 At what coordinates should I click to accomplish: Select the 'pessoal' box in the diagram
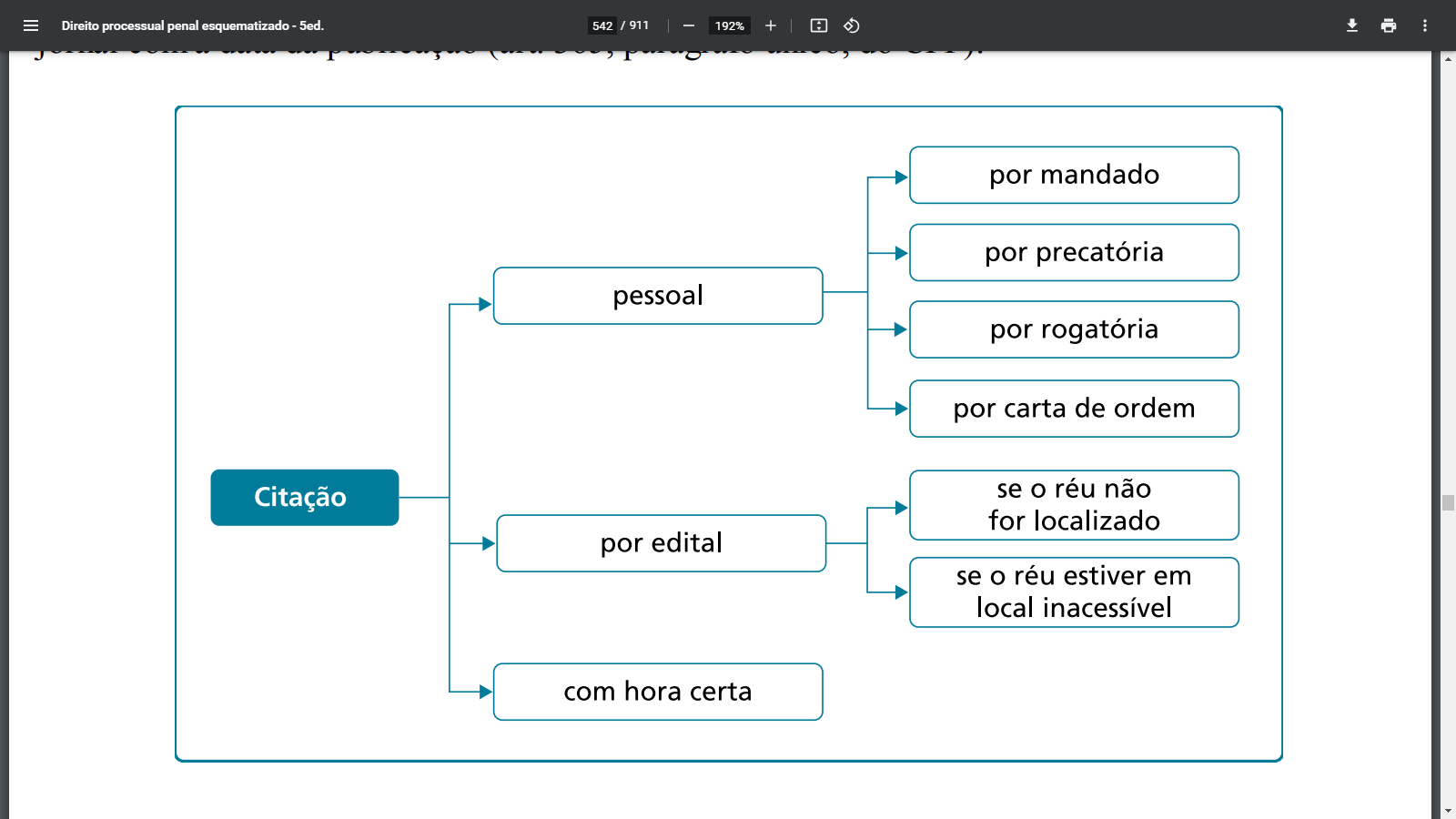(x=658, y=296)
